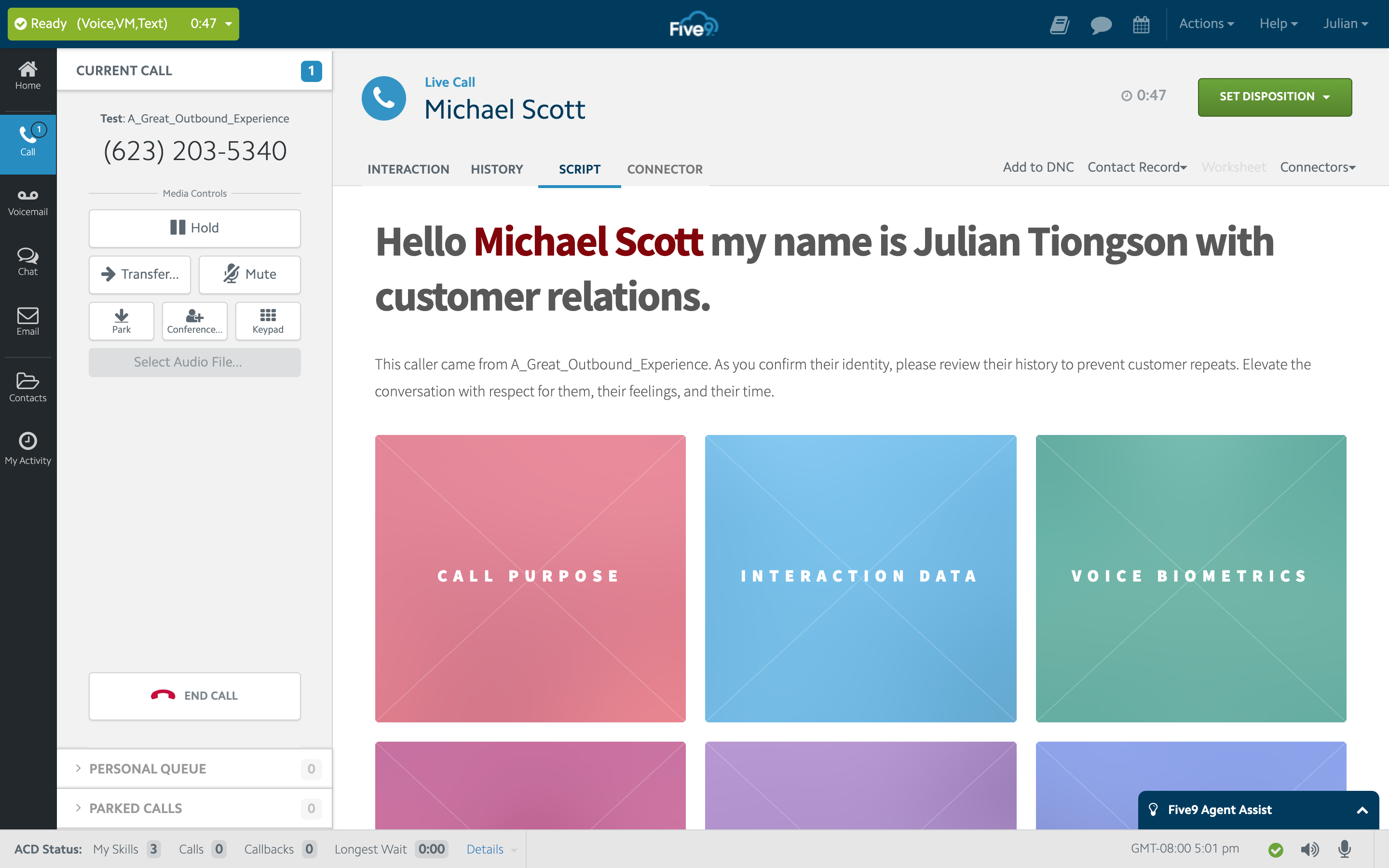Open the Contacts folder icon
Screen dimensions: 1389x868
pos(27,386)
